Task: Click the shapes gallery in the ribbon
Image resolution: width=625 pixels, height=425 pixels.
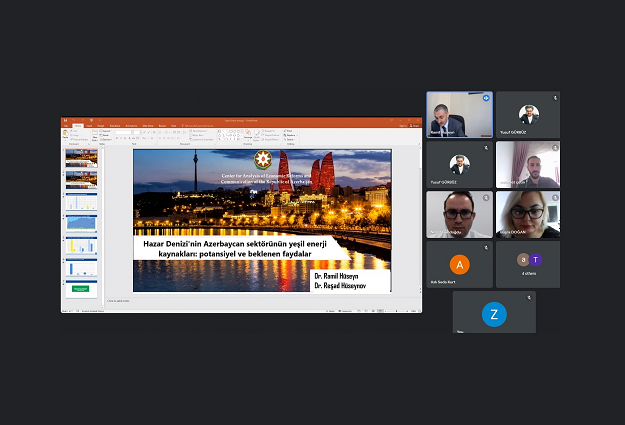Action: click(x=226, y=133)
